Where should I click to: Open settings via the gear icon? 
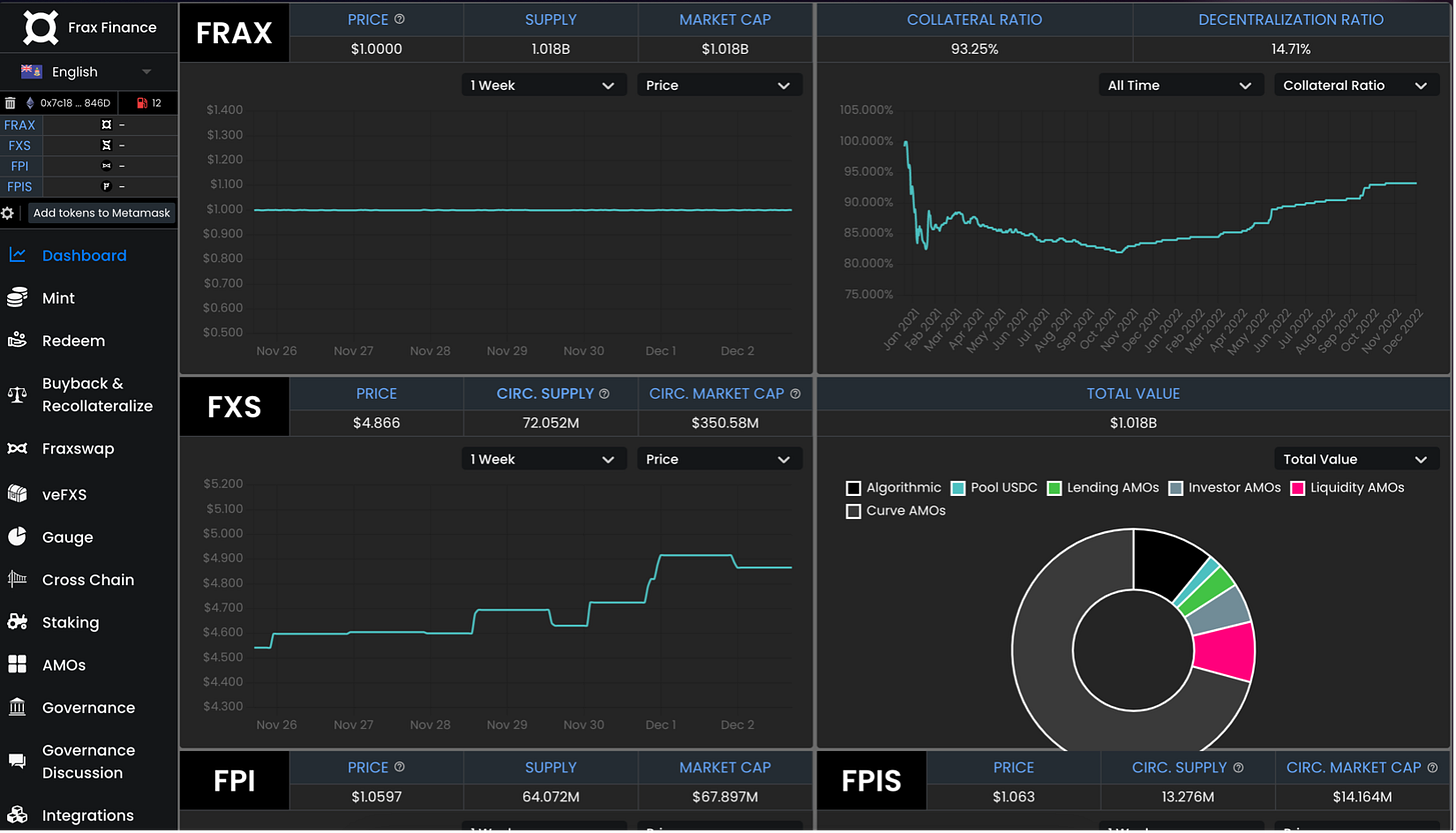[8, 213]
